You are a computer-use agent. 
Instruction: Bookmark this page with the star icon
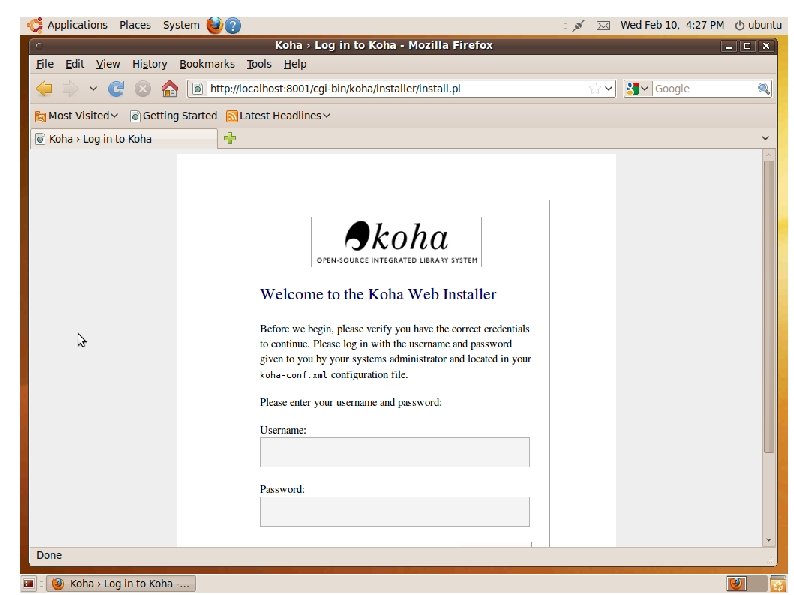tap(594, 89)
